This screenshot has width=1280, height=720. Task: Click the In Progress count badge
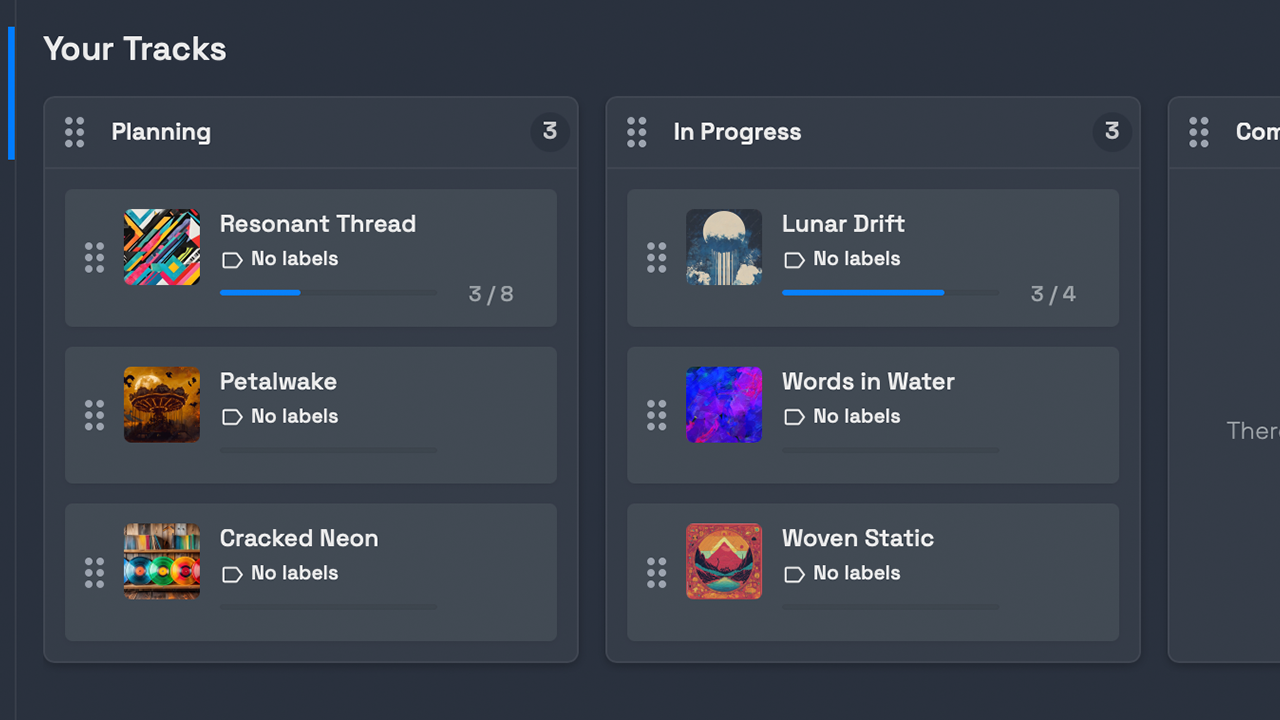[x=1111, y=131]
